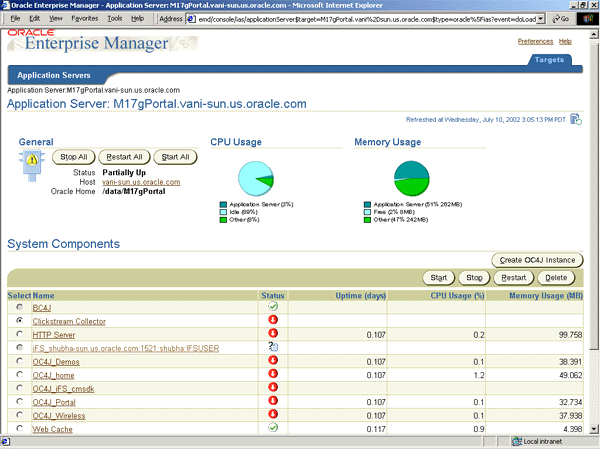Click the HTTP Server red down status icon

[x=273, y=333]
